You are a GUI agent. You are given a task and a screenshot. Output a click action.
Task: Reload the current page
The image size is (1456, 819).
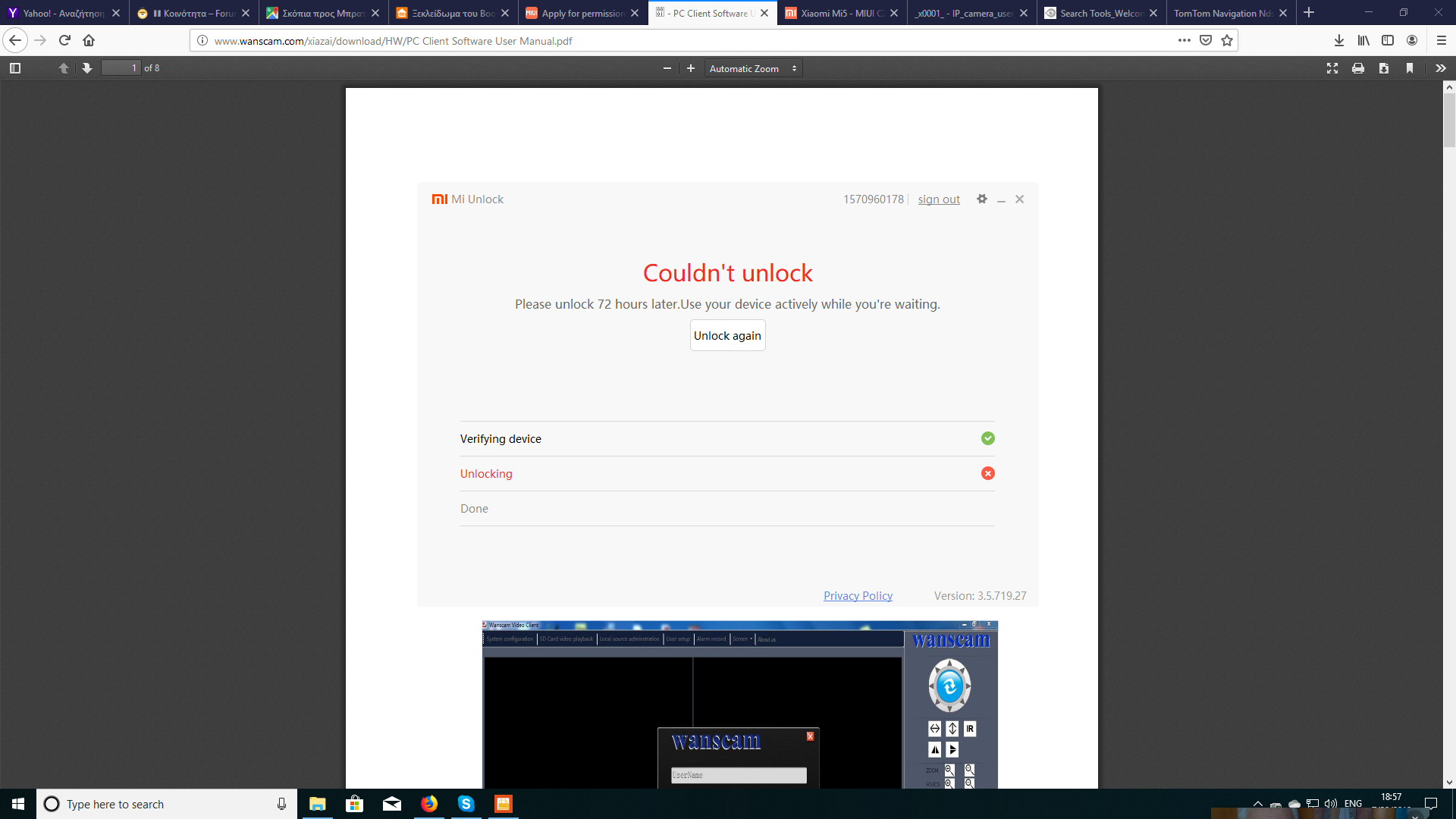(x=64, y=41)
